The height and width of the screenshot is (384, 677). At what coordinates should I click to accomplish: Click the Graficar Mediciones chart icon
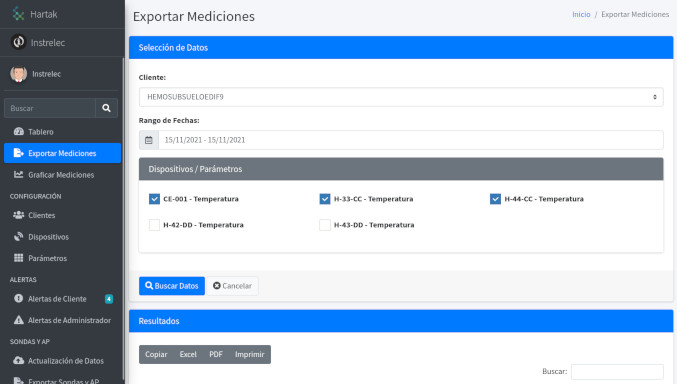click(x=19, y=175)
